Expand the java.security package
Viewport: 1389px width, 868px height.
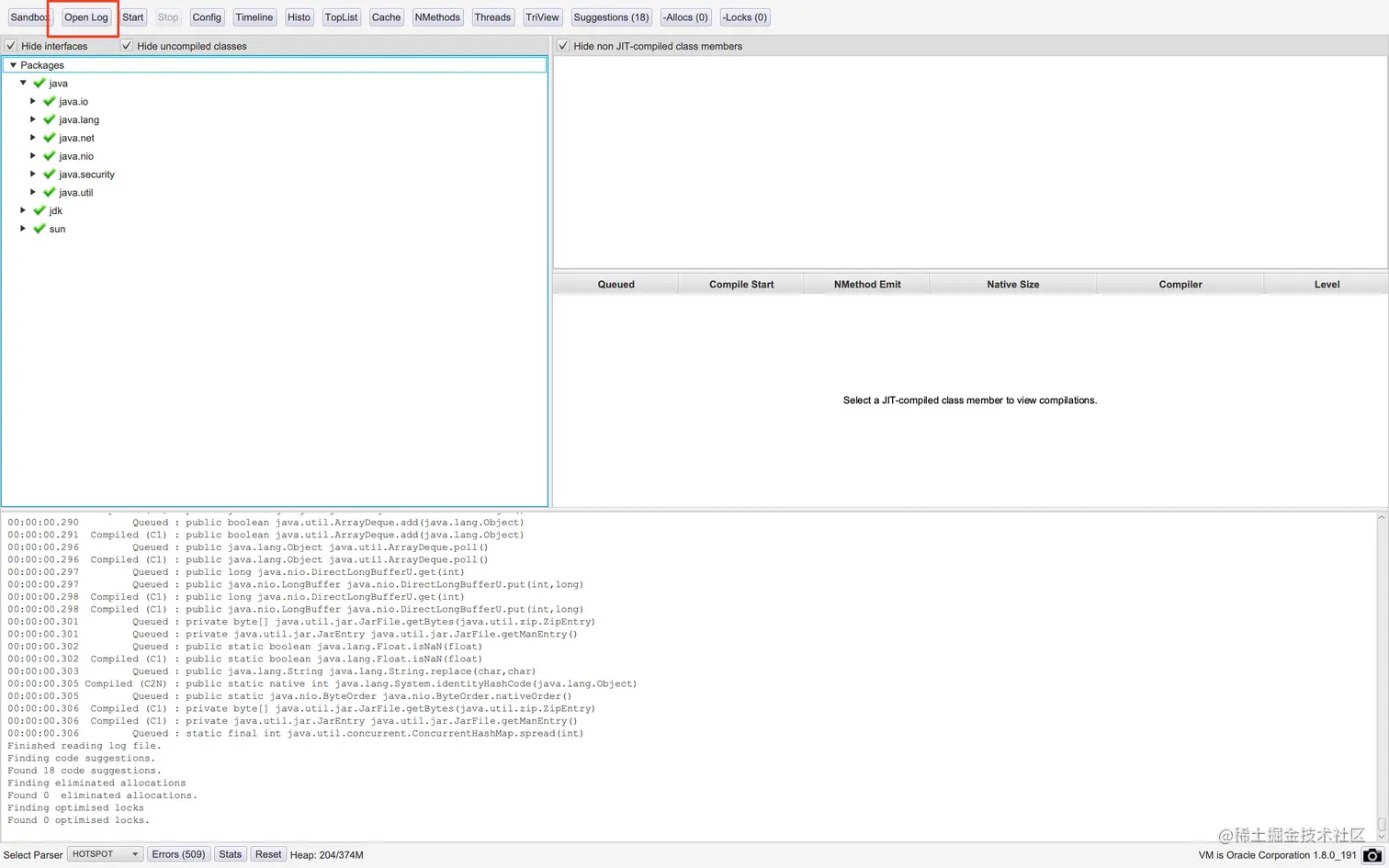coord(33,174)
